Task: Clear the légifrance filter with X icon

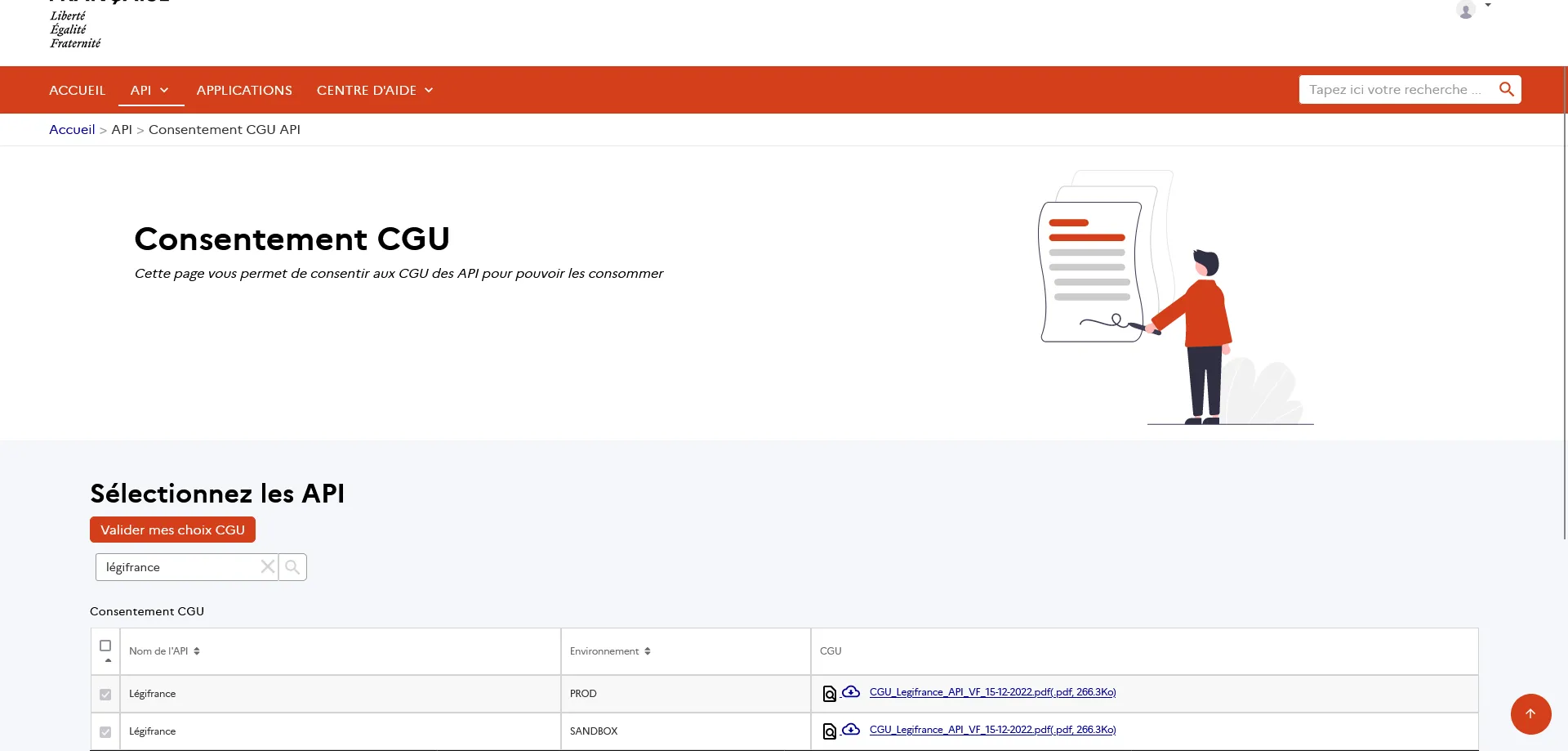Action: (x=267, y=567)
